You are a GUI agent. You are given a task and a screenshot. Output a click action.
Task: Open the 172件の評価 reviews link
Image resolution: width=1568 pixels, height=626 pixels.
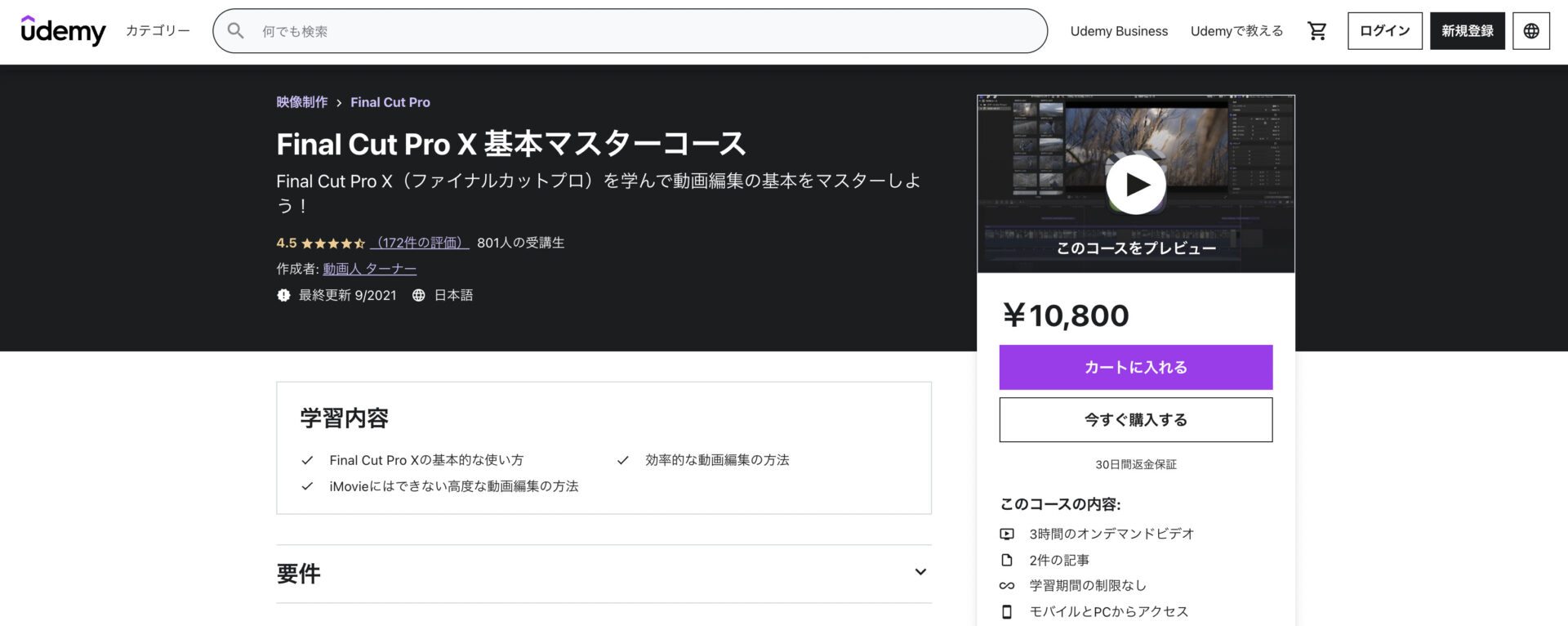coord(420,244)
